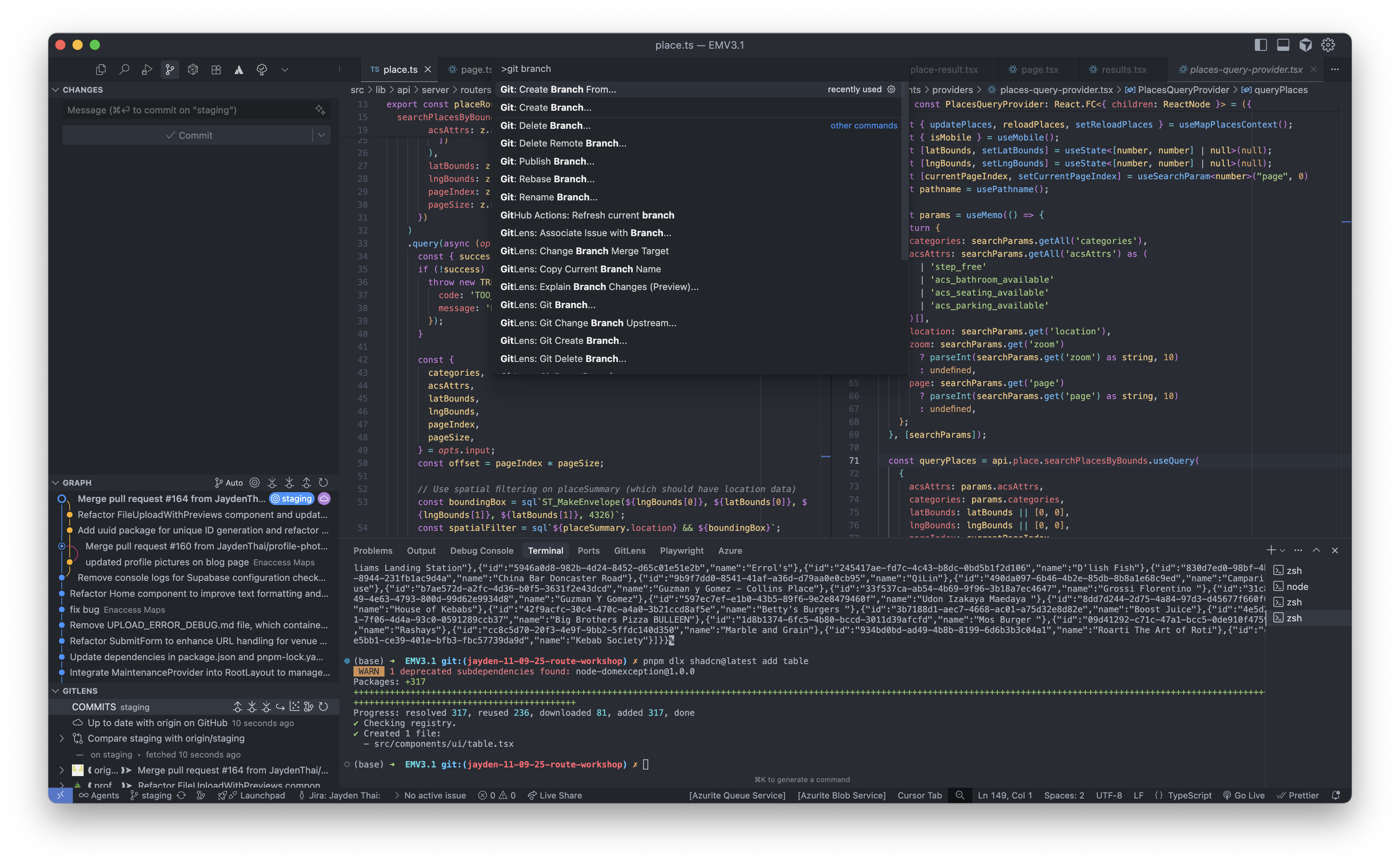1400x867 pixels.
Task: Open the new terminal profile dropdown
Action: point(1282,550)
